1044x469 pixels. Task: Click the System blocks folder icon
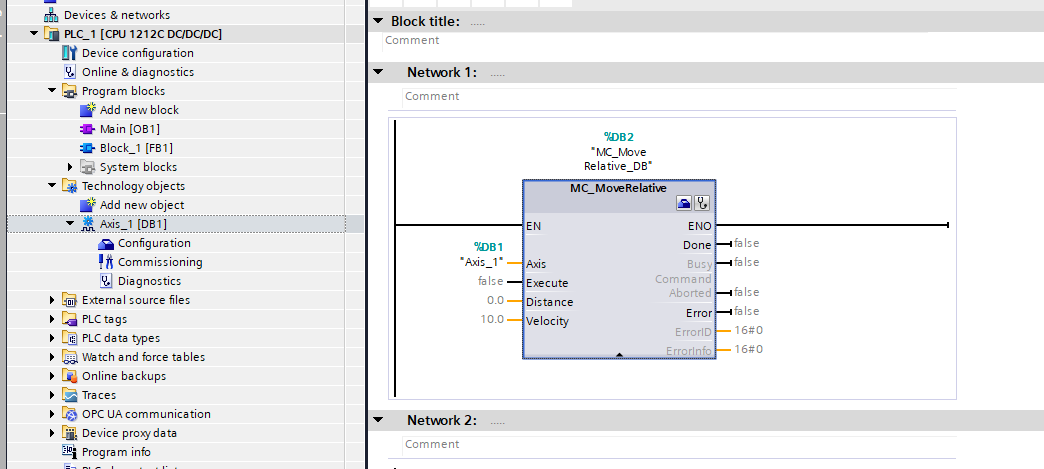pyautogui.click(x=88, y=167)
